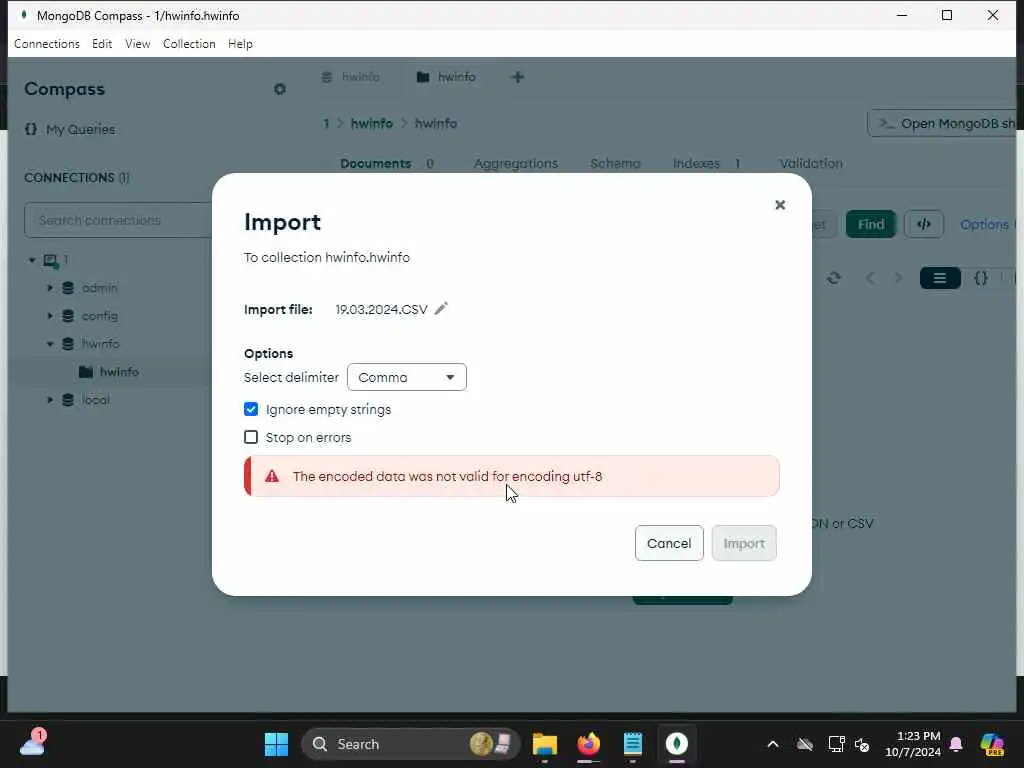Open Windows Start menu

pyautogui.click(x=276, y=744)
